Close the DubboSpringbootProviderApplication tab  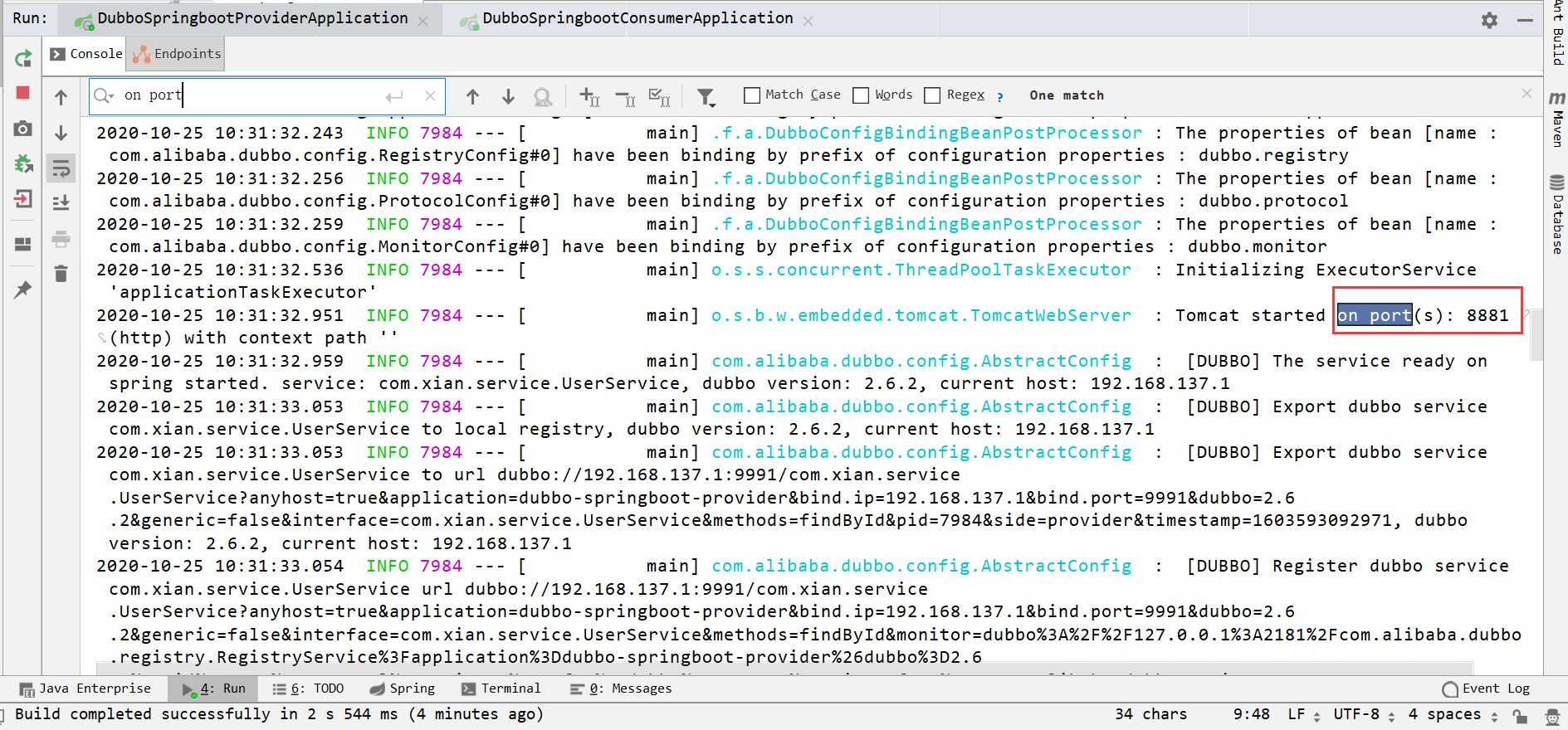(423, 21)
